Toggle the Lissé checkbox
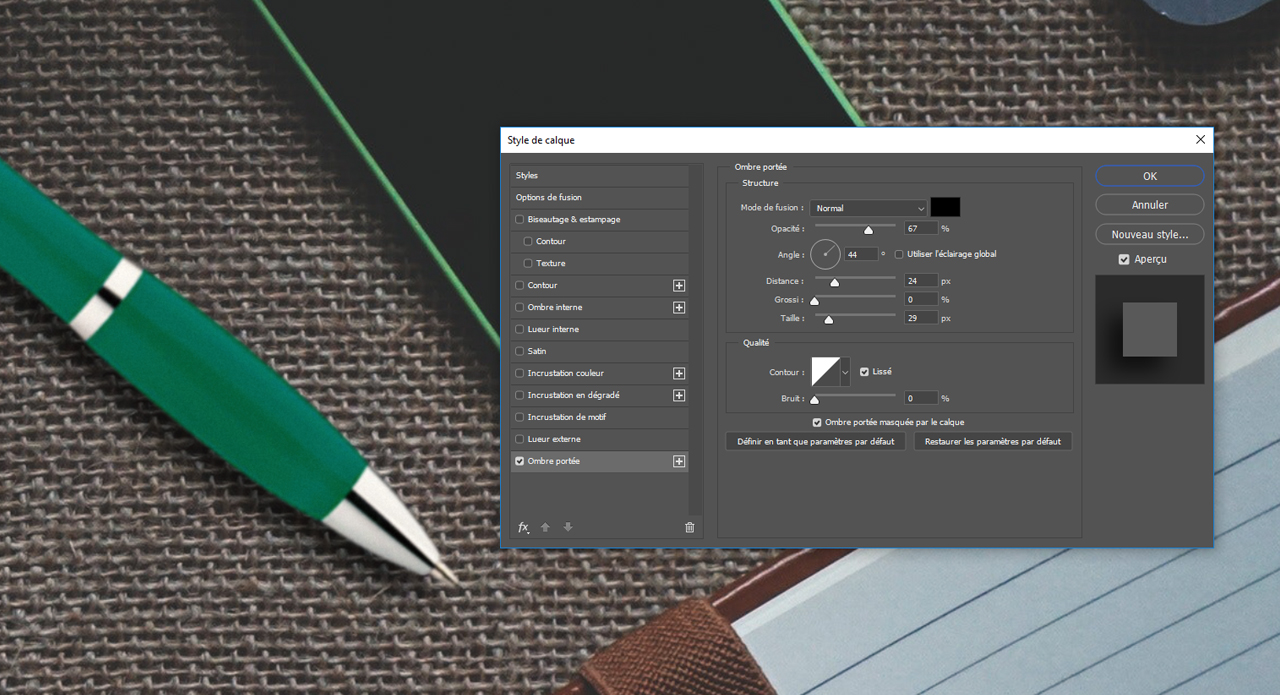This screenshot has height=695, width=1280. (x=864, y=371)
